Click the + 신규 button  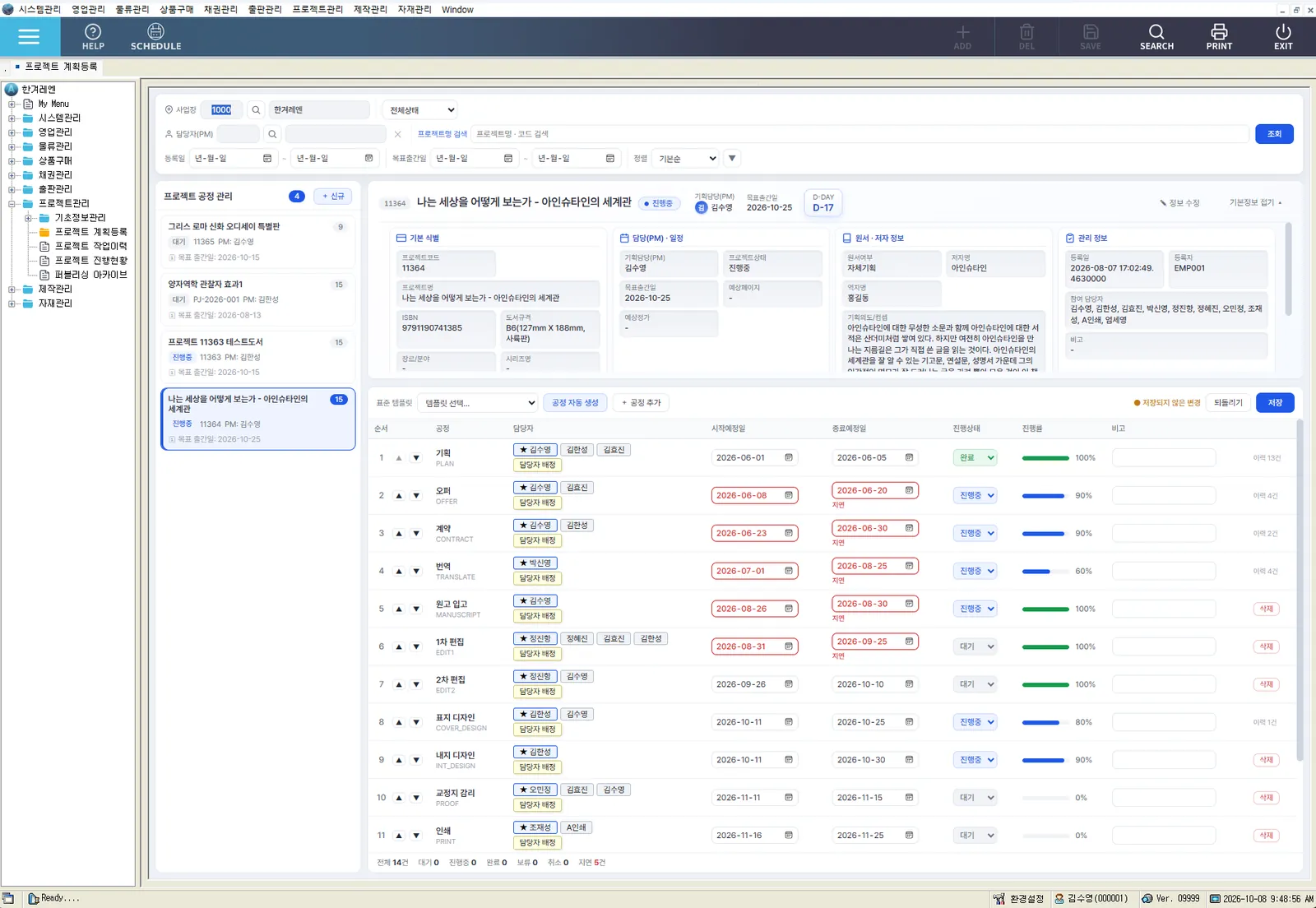tap(333, 197)
